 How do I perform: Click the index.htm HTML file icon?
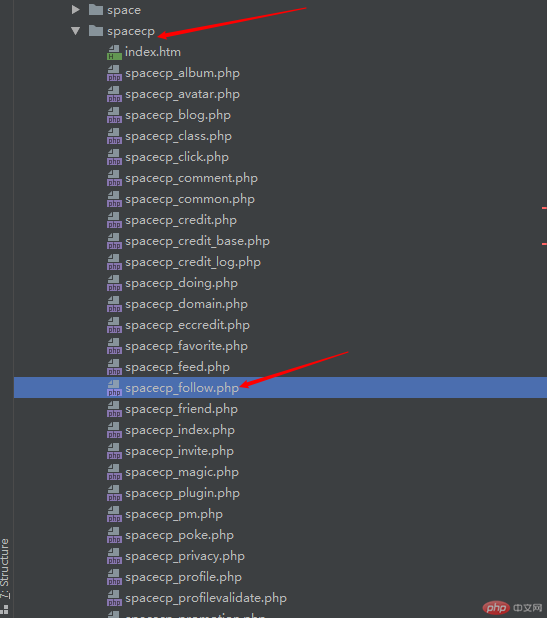pos(114,52)
